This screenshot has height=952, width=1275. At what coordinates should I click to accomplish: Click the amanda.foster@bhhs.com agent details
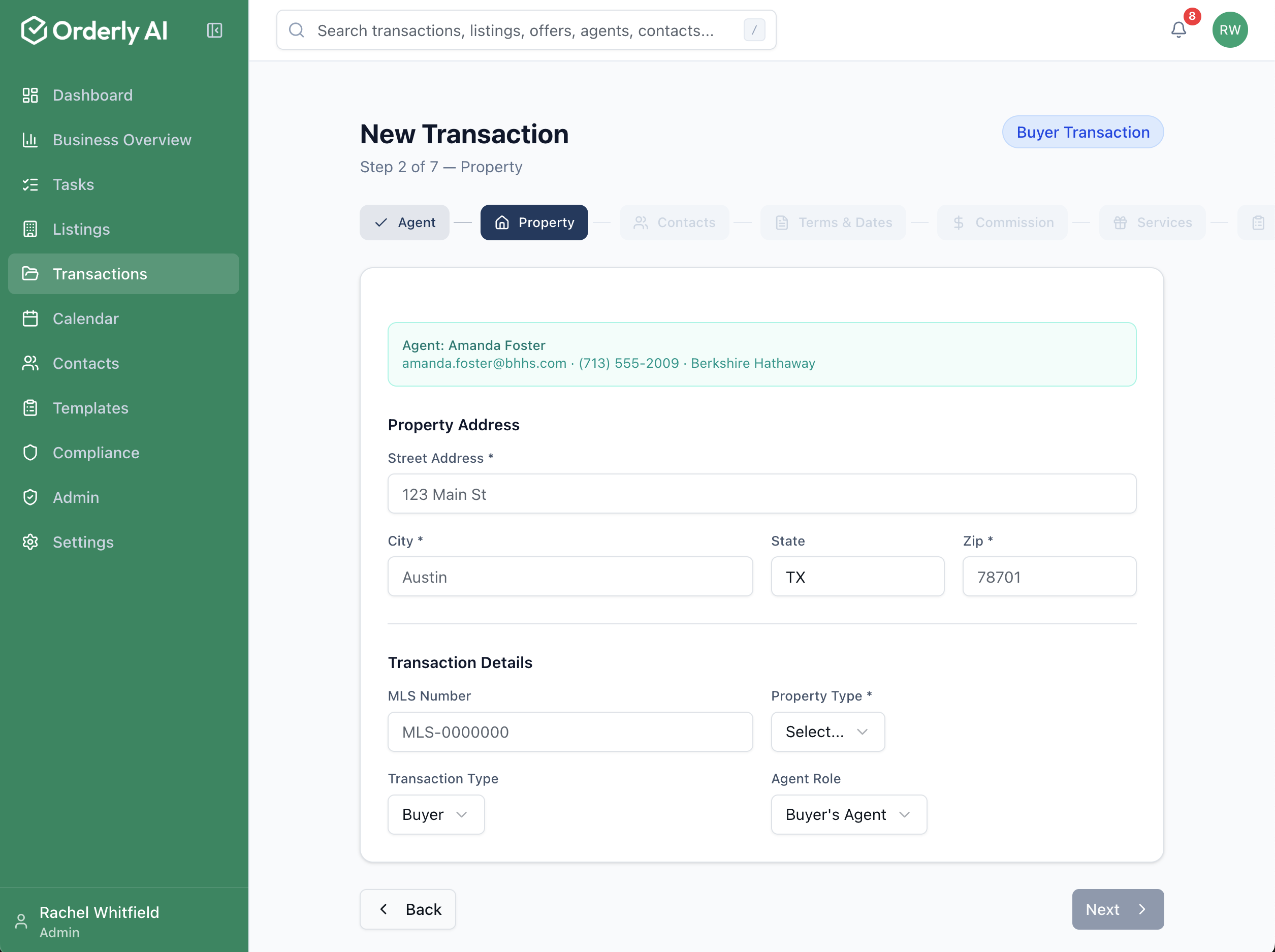point(609,363)
